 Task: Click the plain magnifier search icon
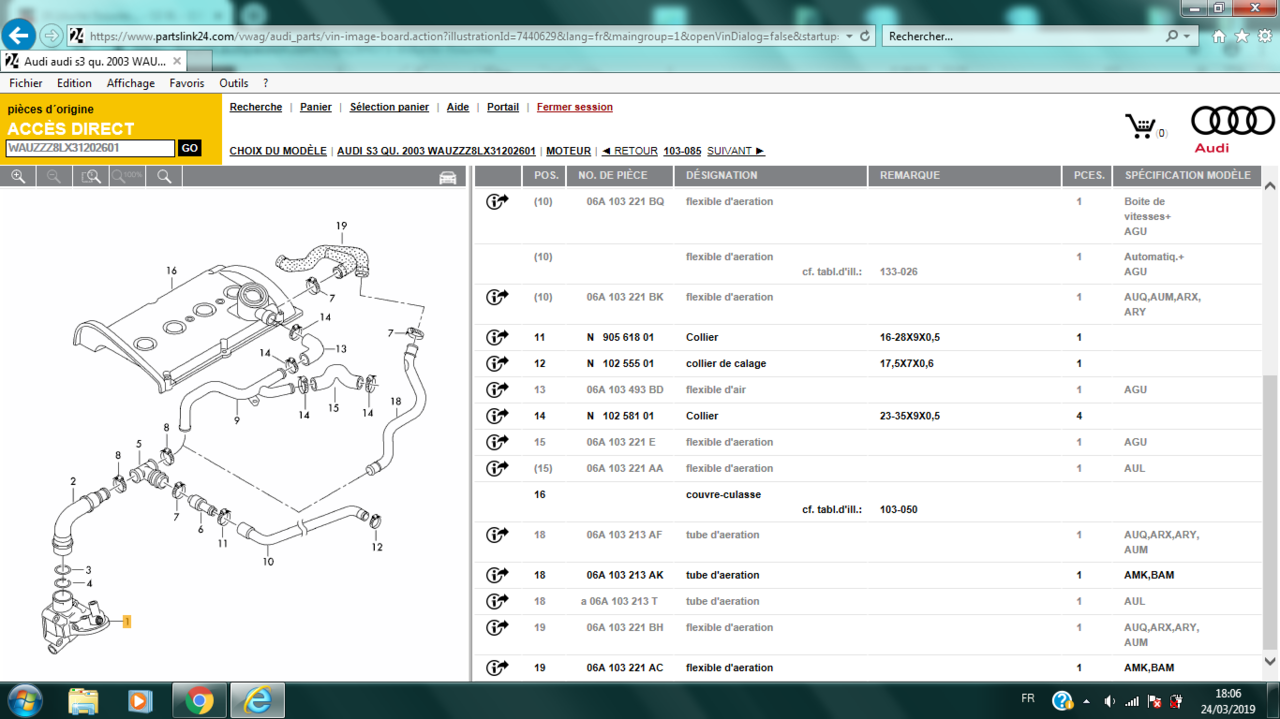164,177
